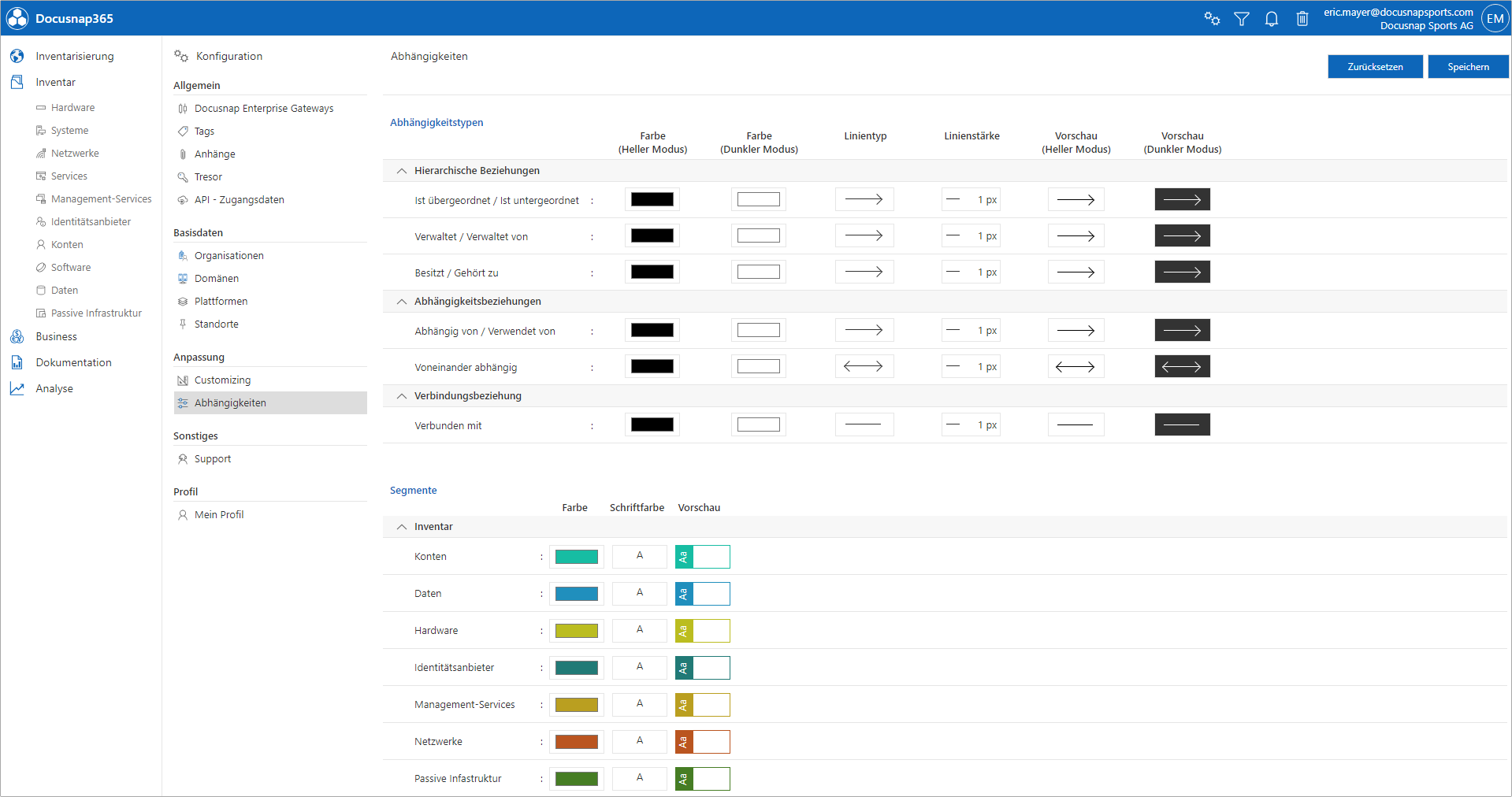Viewport: 1512px width, 797px height.
Task: Set font color for Management-Services segment
Action: (640, 704)
